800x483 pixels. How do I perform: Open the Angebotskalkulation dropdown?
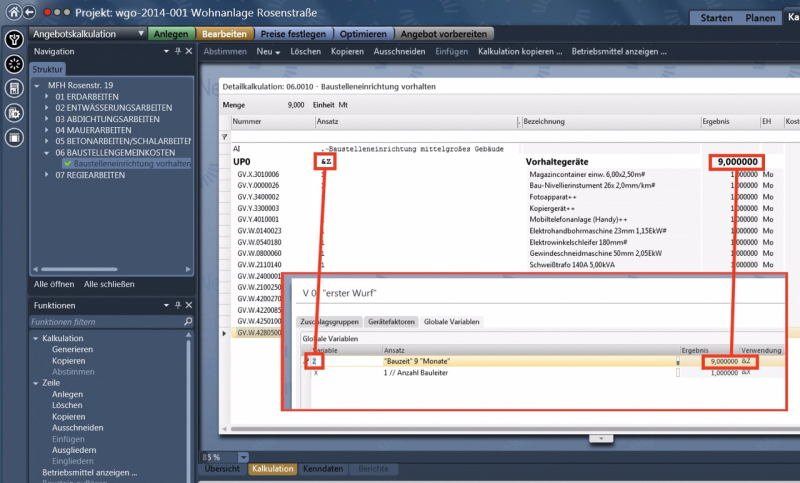[141, 34]
